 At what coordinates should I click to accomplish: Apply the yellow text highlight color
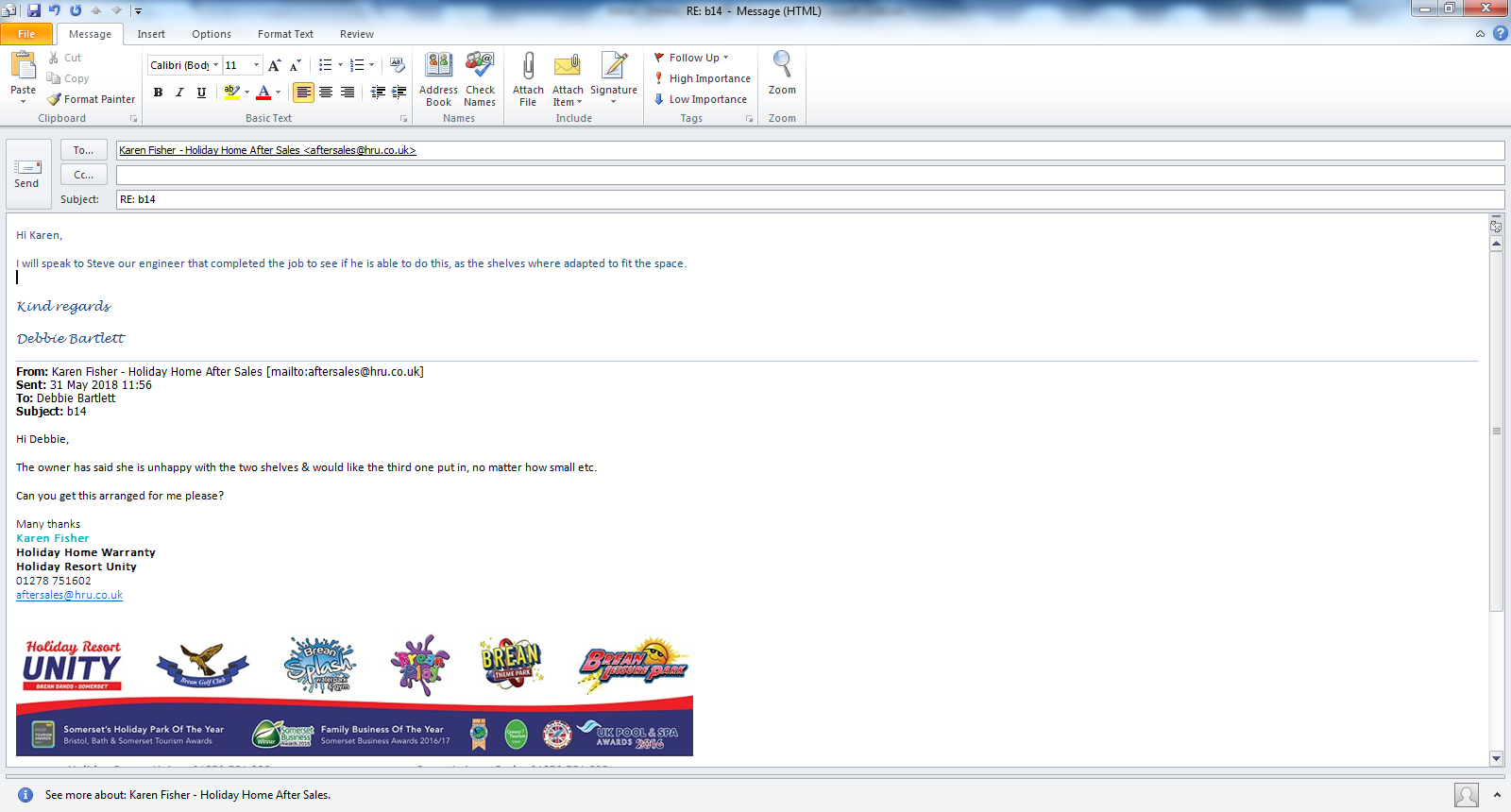231,92
